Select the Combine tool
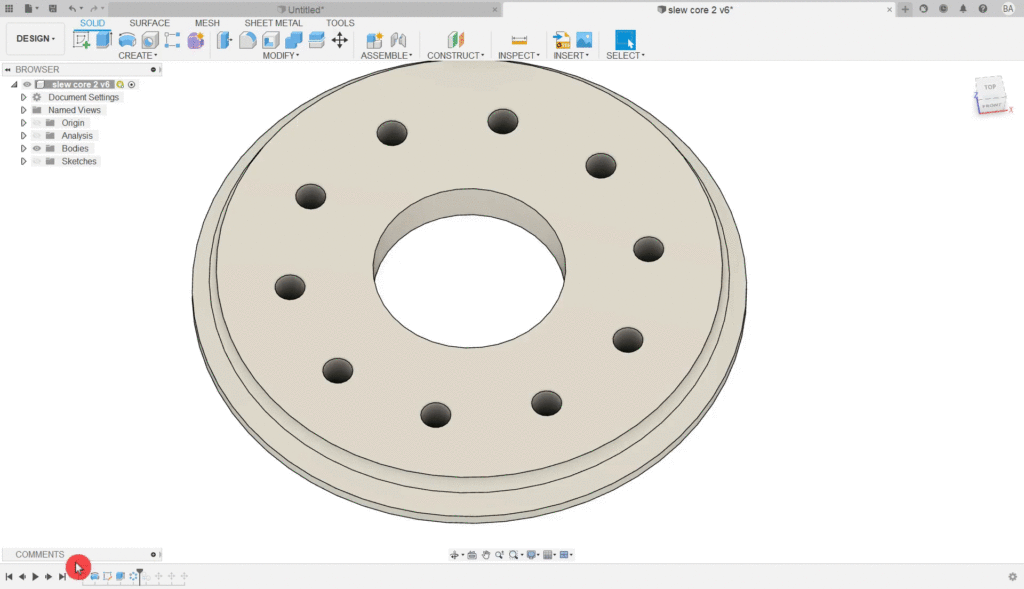 click(x=293, y=40)
